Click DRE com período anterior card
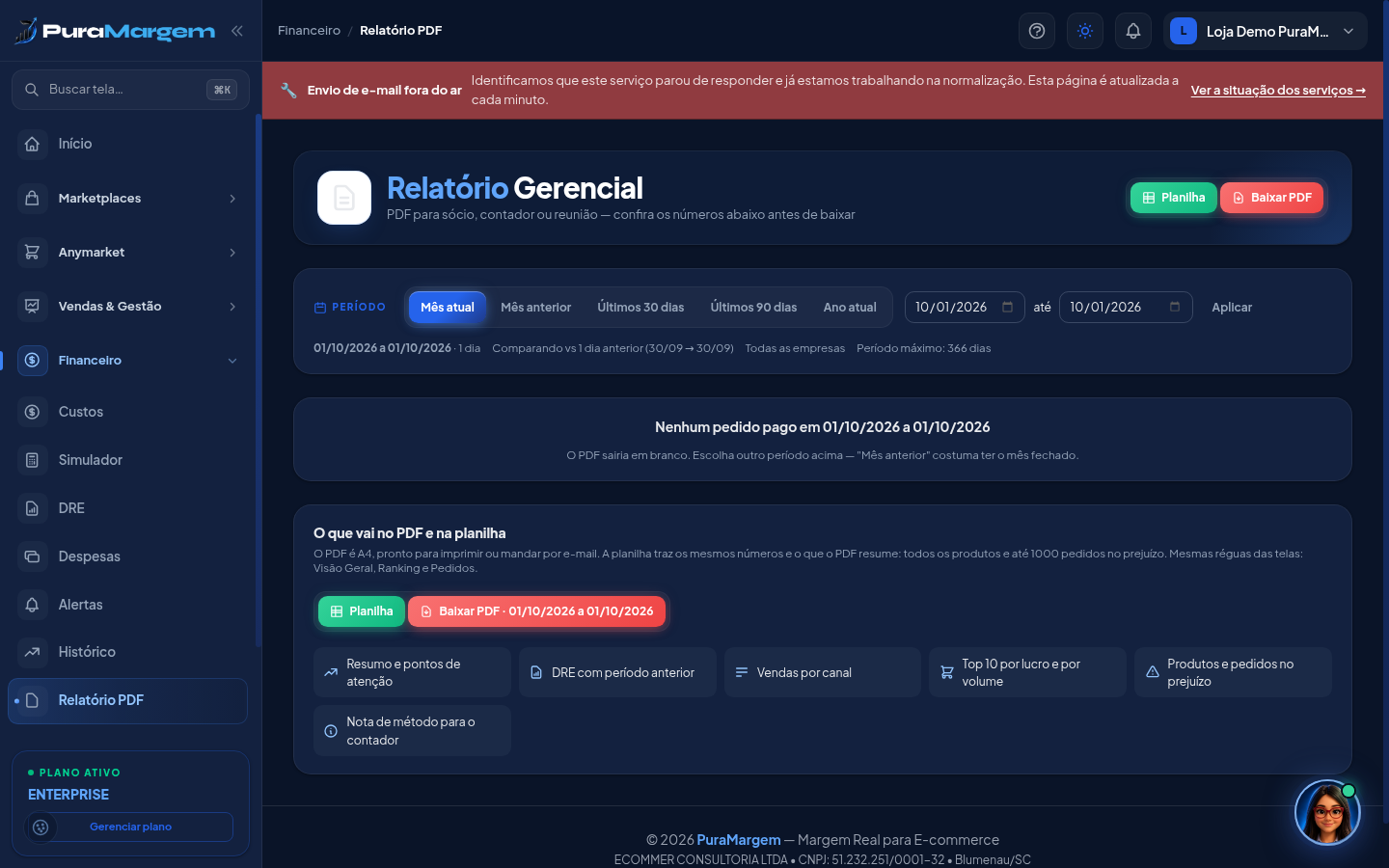Screen dimensions: 1389x868 tap(617, 672)
